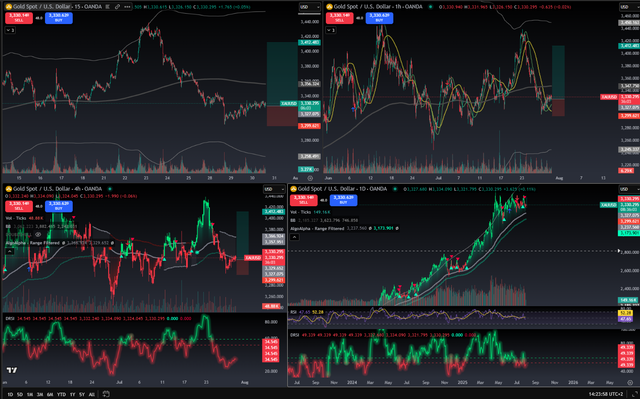Open time axis settings gear on 15-minute chart

click(310, 178)
